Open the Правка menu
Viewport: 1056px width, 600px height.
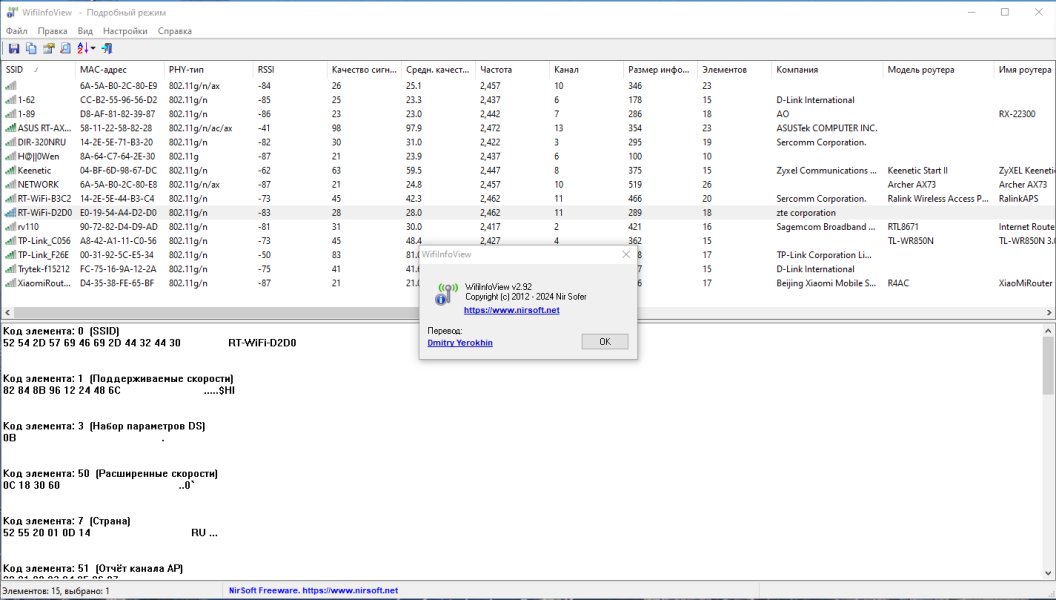click(x=53, y=31)
